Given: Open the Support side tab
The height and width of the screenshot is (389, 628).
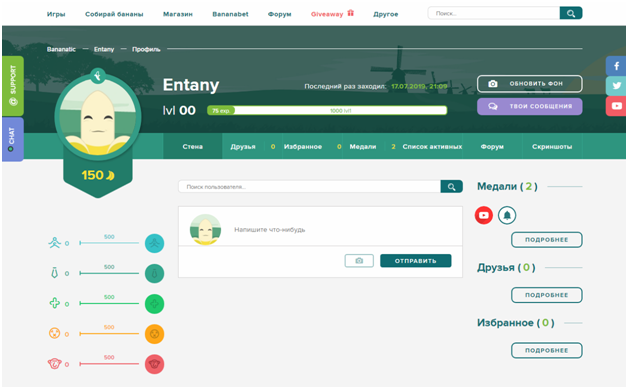Looking at the screenshot, I should click(13, 86).
